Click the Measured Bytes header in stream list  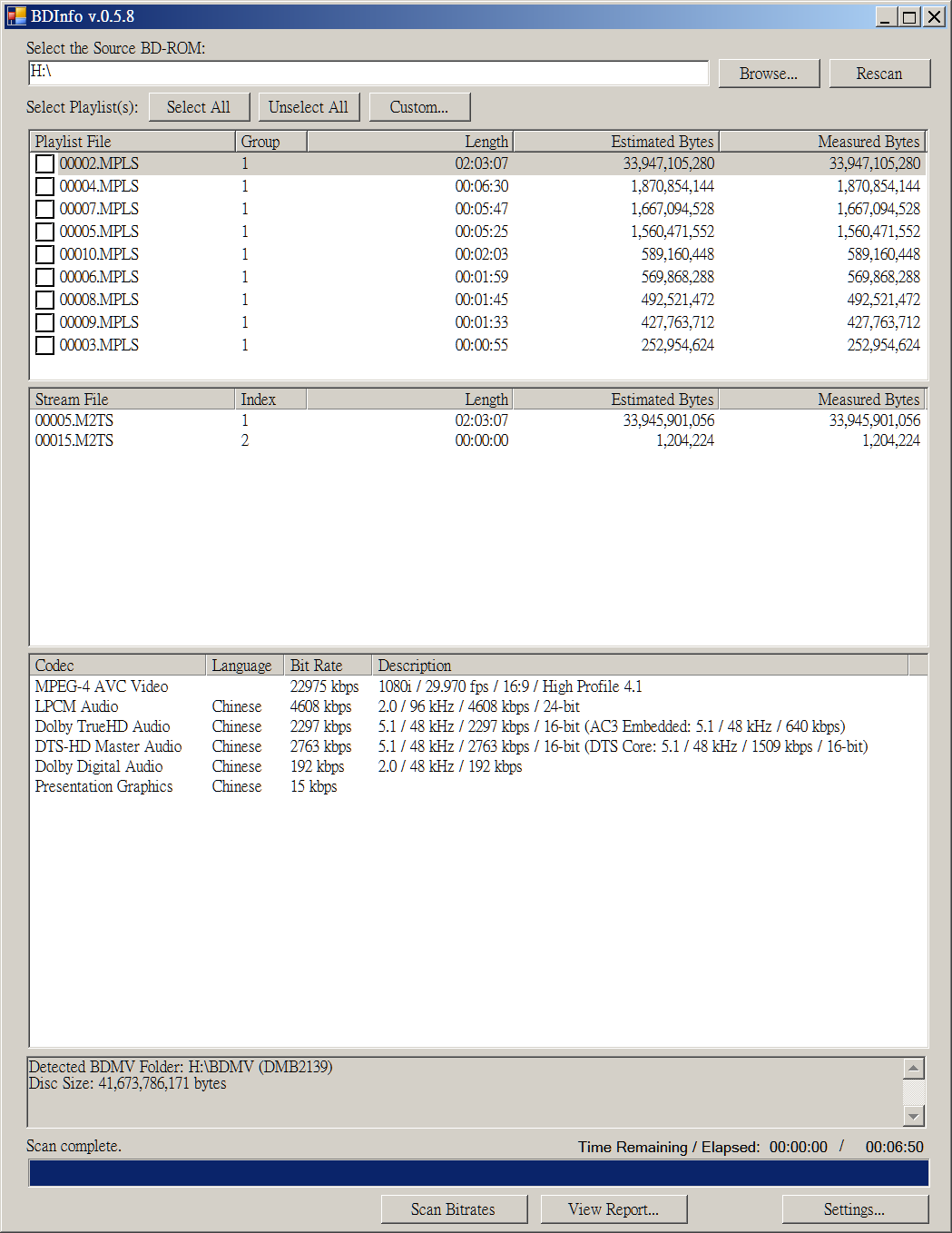click(x=823, y=399)
